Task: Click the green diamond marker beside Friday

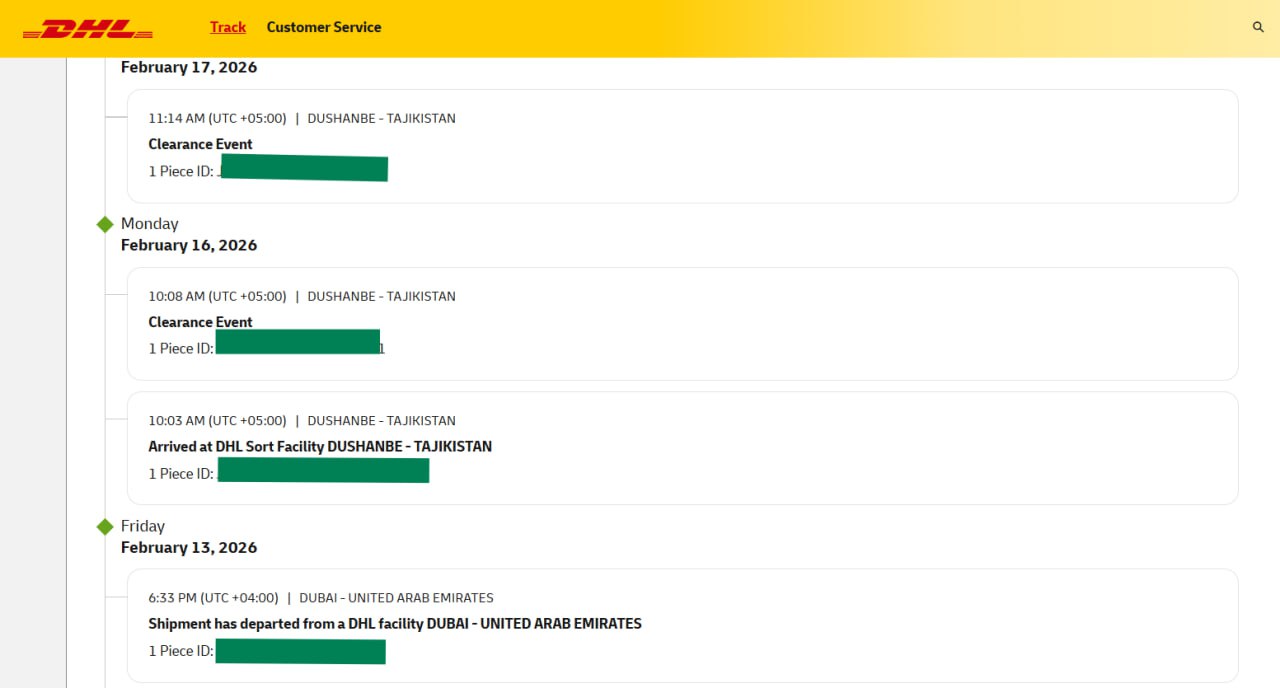Action: tap(105, 526)
